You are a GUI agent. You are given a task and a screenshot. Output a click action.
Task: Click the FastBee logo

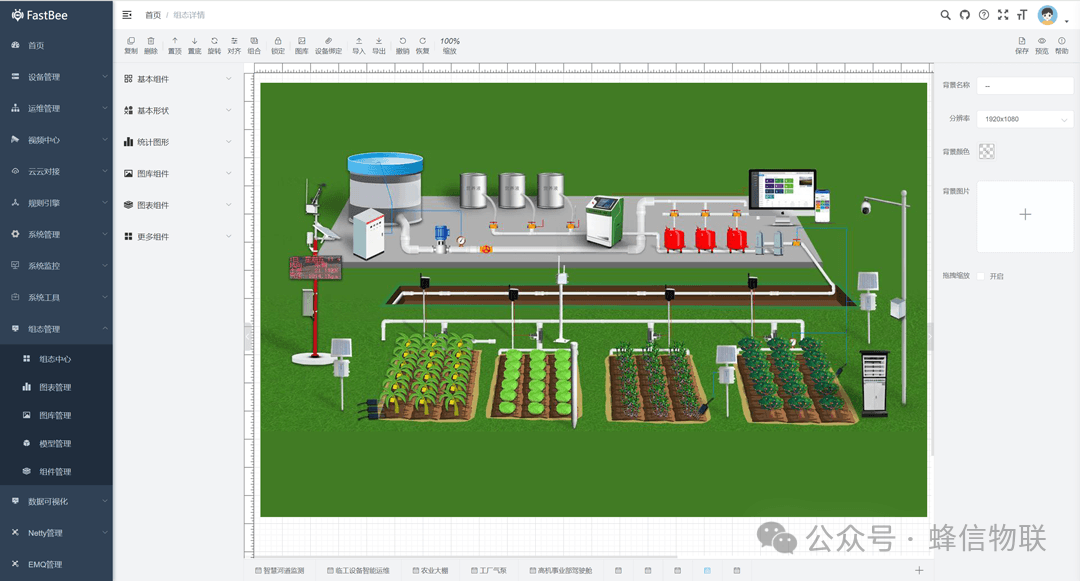pos(40,15)
